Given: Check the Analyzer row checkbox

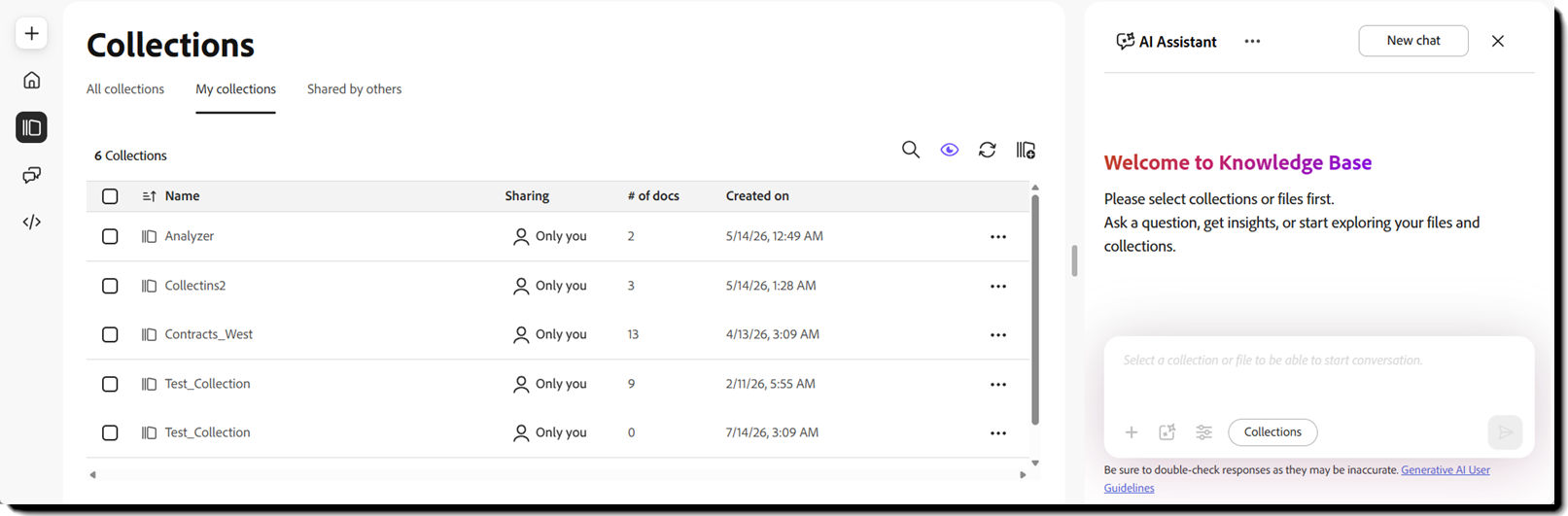Looking at the screenshot, I should tap(110, 236).
